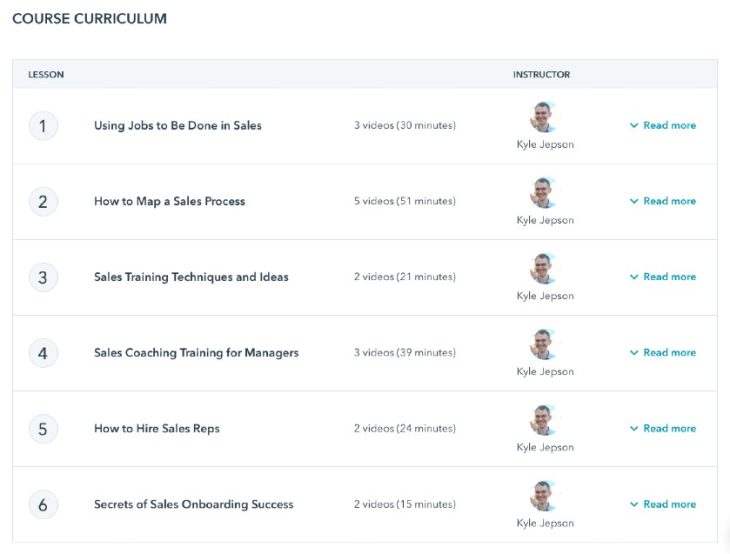The image size is (730, 554).
Task: Click instructor avatar for Sales Coaching lesson
Action: coord(544,345)
